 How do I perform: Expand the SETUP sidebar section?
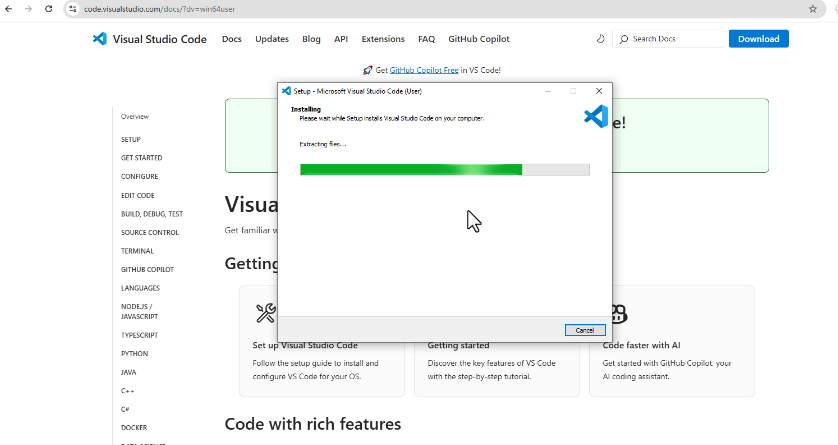[130, 139]
